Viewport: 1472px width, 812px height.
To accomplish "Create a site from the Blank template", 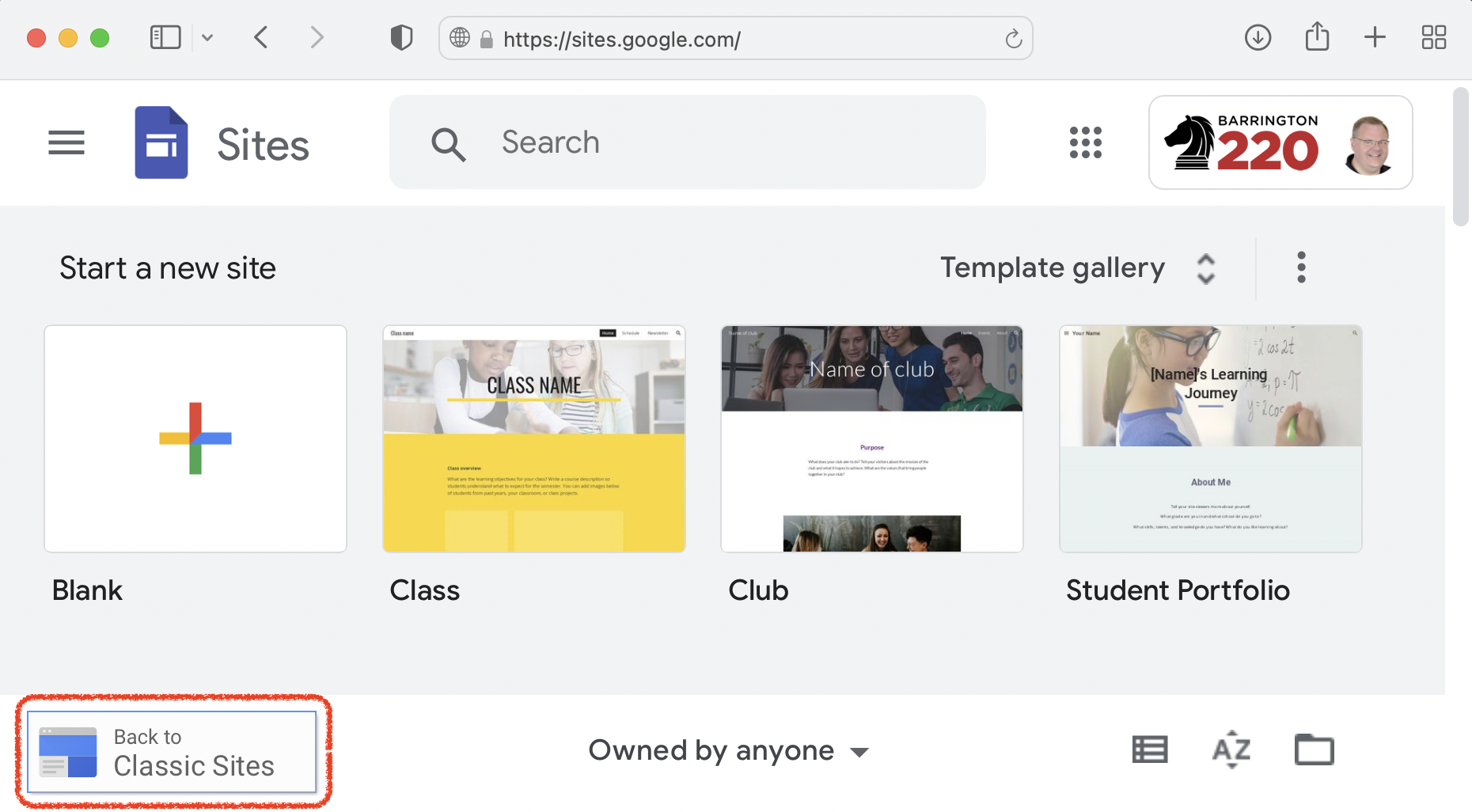I will point(195,438).
